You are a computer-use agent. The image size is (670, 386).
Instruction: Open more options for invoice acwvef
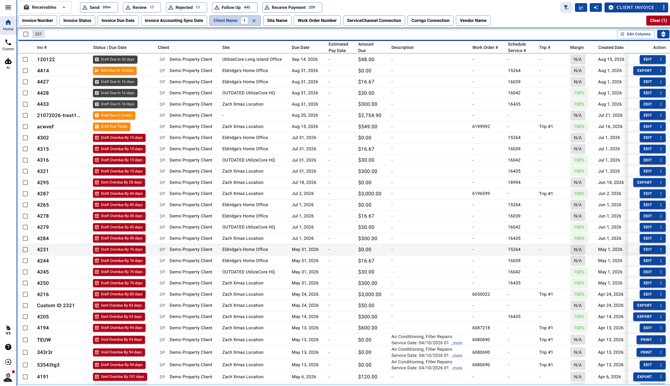pos(661,127)
